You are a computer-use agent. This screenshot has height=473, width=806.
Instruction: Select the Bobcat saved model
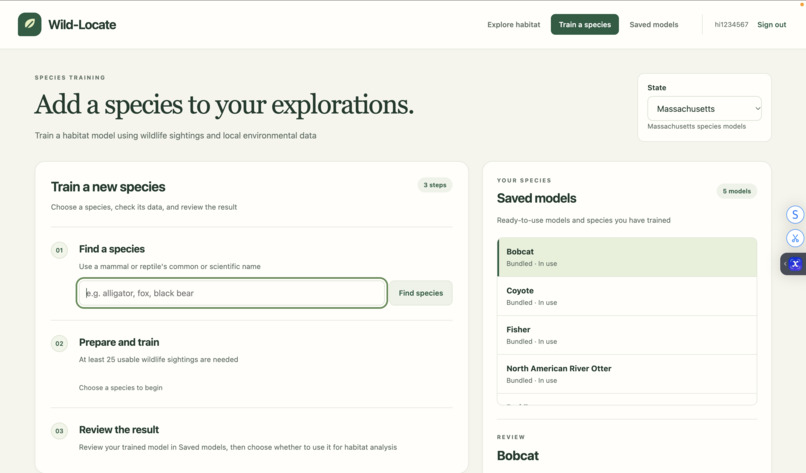627,257
